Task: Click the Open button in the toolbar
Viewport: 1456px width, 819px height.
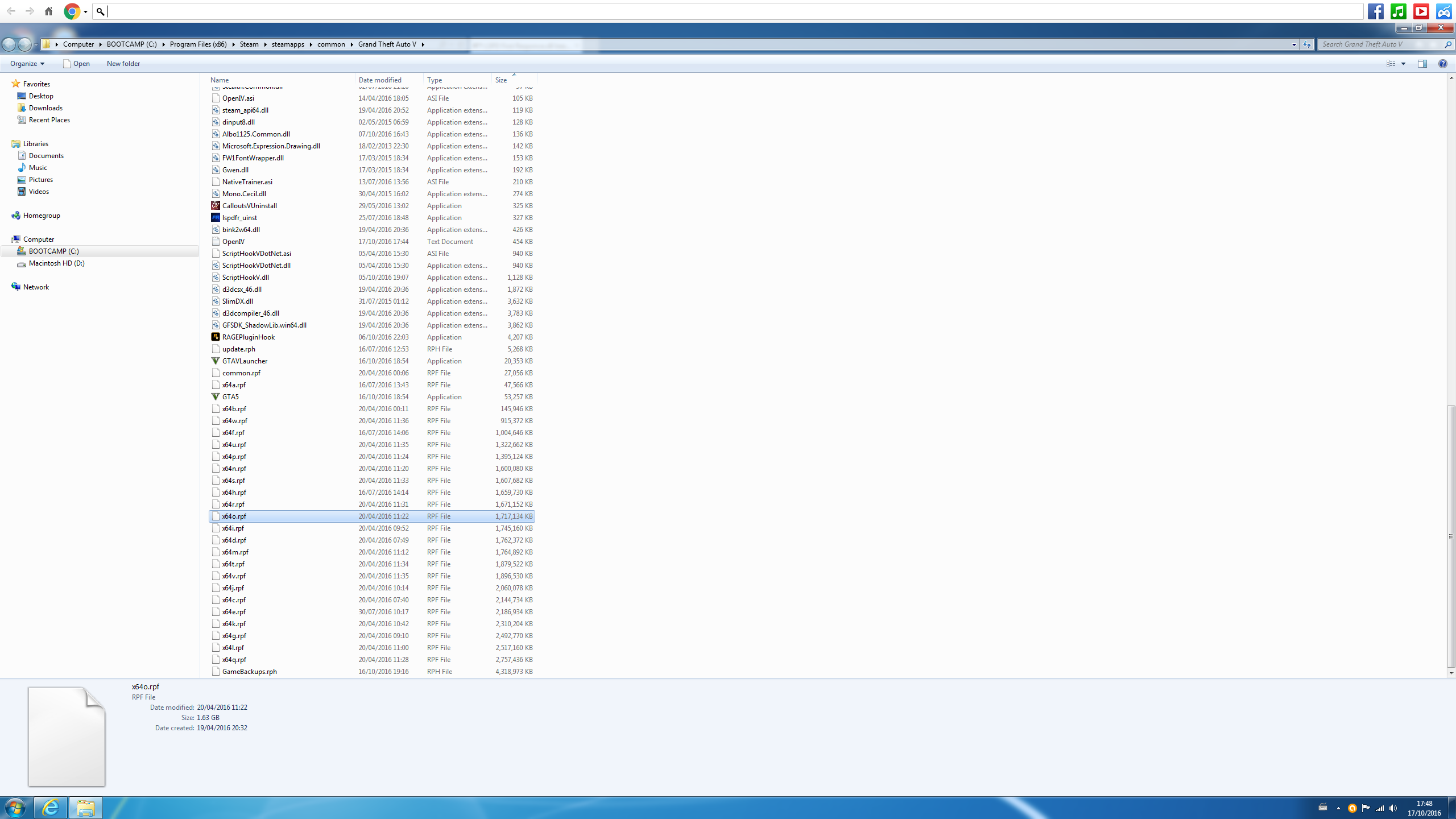Action: pyautogui.click(x=76, y=64)
